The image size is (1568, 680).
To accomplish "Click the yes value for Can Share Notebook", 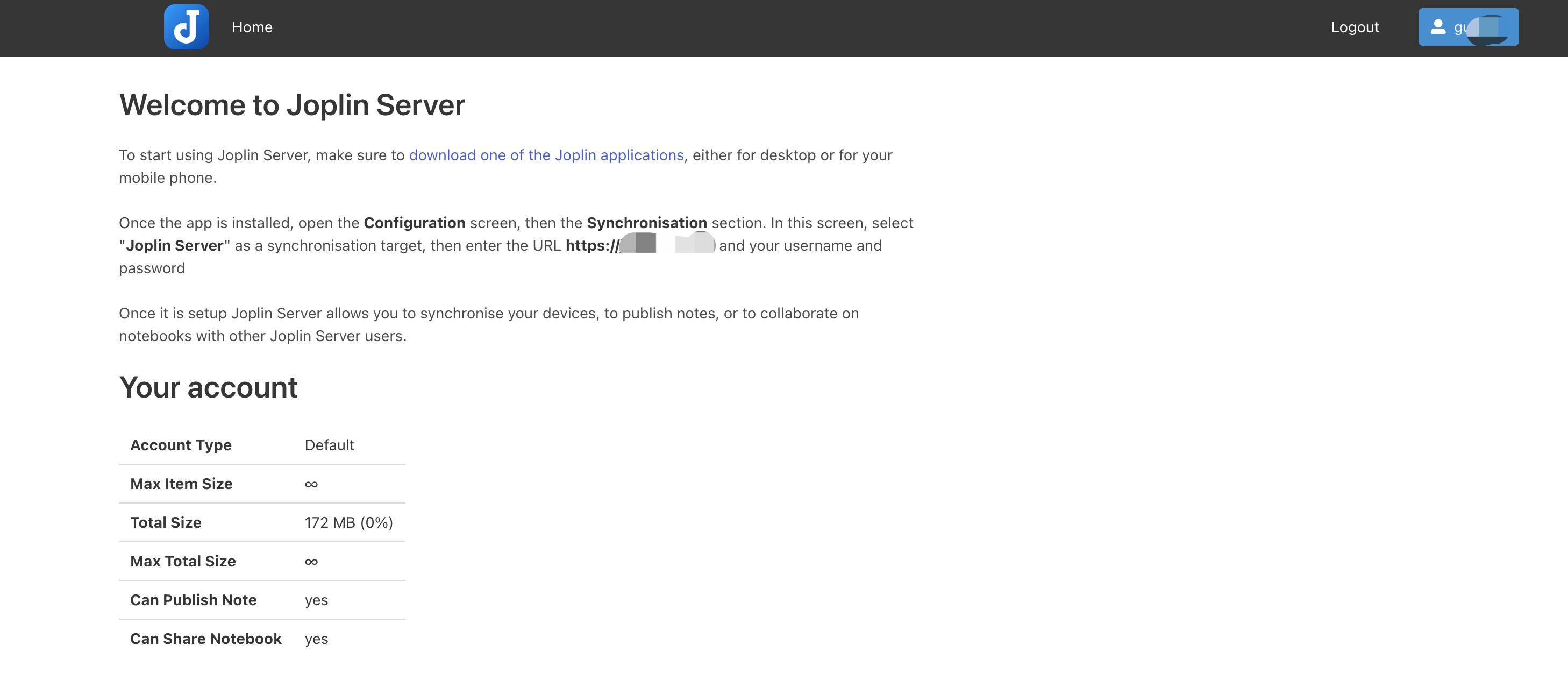I will click(316, 639).
